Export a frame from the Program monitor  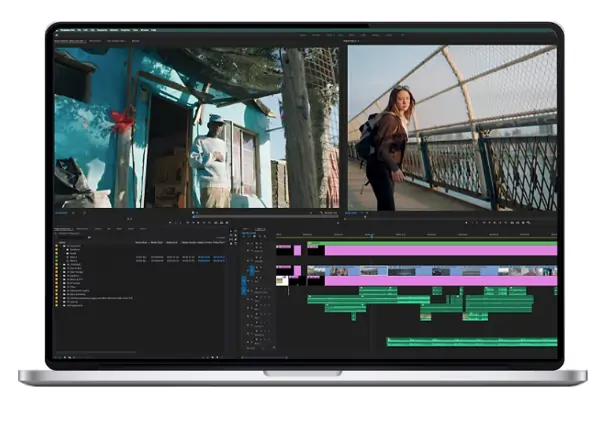[x=523, y=222]
